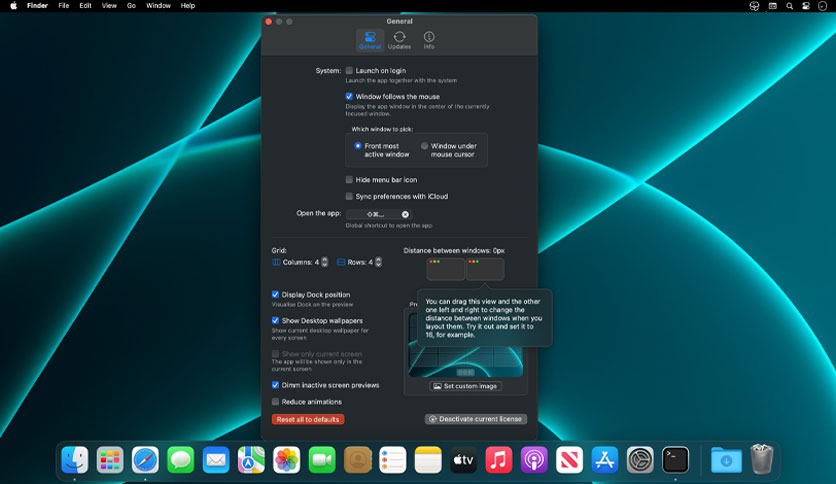The height and width of the screenshot is (484, 836).
Task: Enable Hide menu bar icon checkbox
Action: pos(349,180)
